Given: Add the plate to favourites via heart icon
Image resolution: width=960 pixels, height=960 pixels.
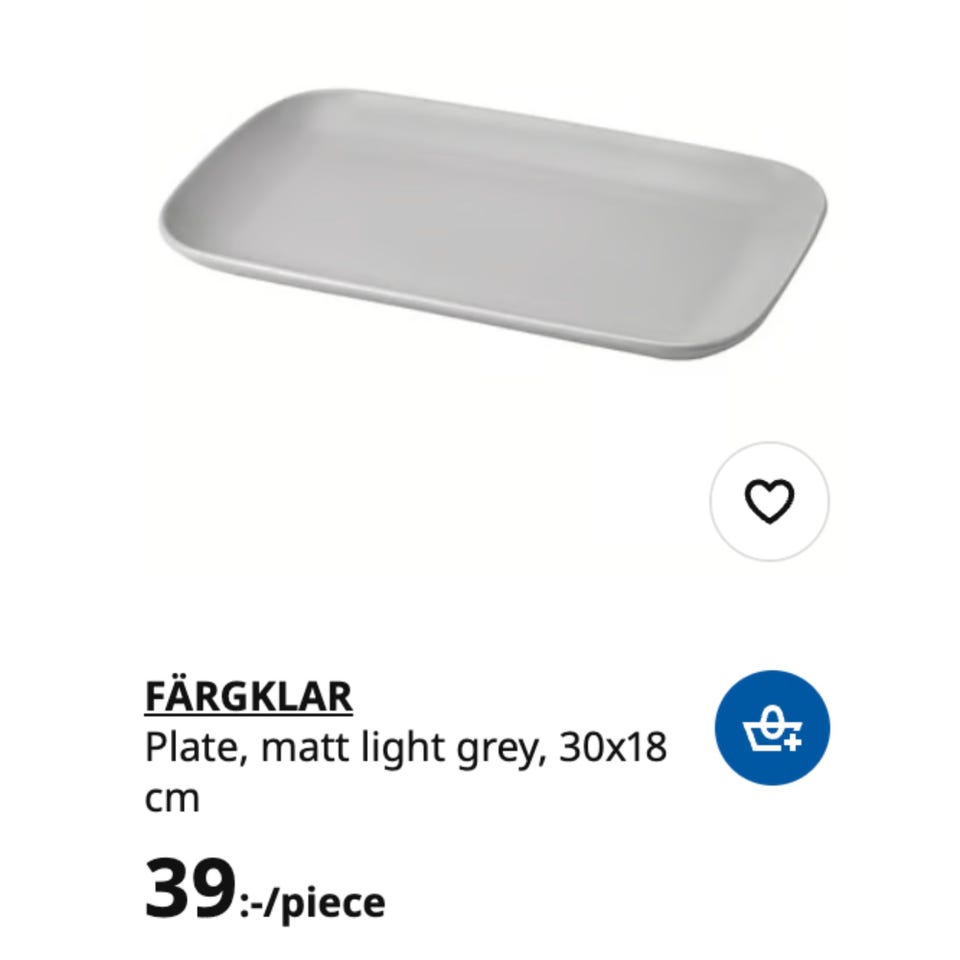Looking at the screenshot, I should (770, 501).
